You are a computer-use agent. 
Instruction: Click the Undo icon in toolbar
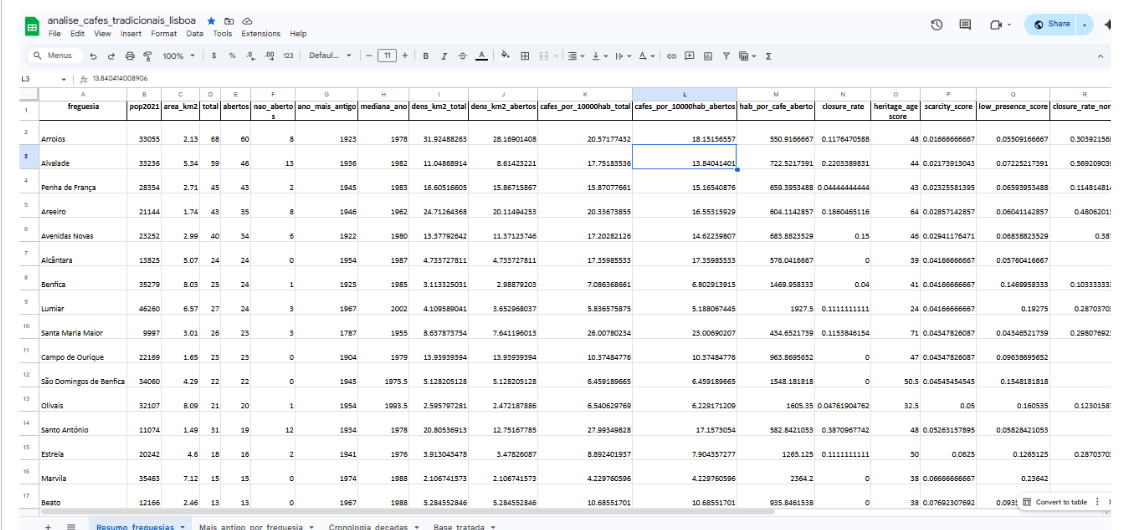click(93, 56)
